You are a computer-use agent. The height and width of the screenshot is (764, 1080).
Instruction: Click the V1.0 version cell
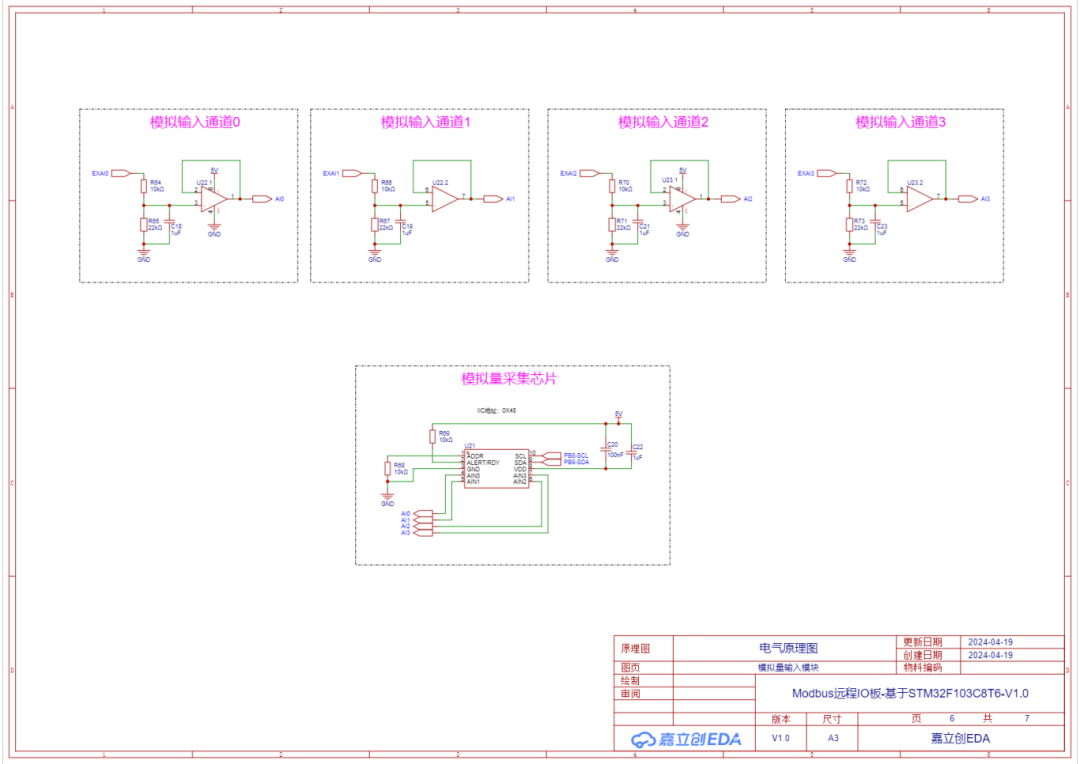tap(780, 739)
